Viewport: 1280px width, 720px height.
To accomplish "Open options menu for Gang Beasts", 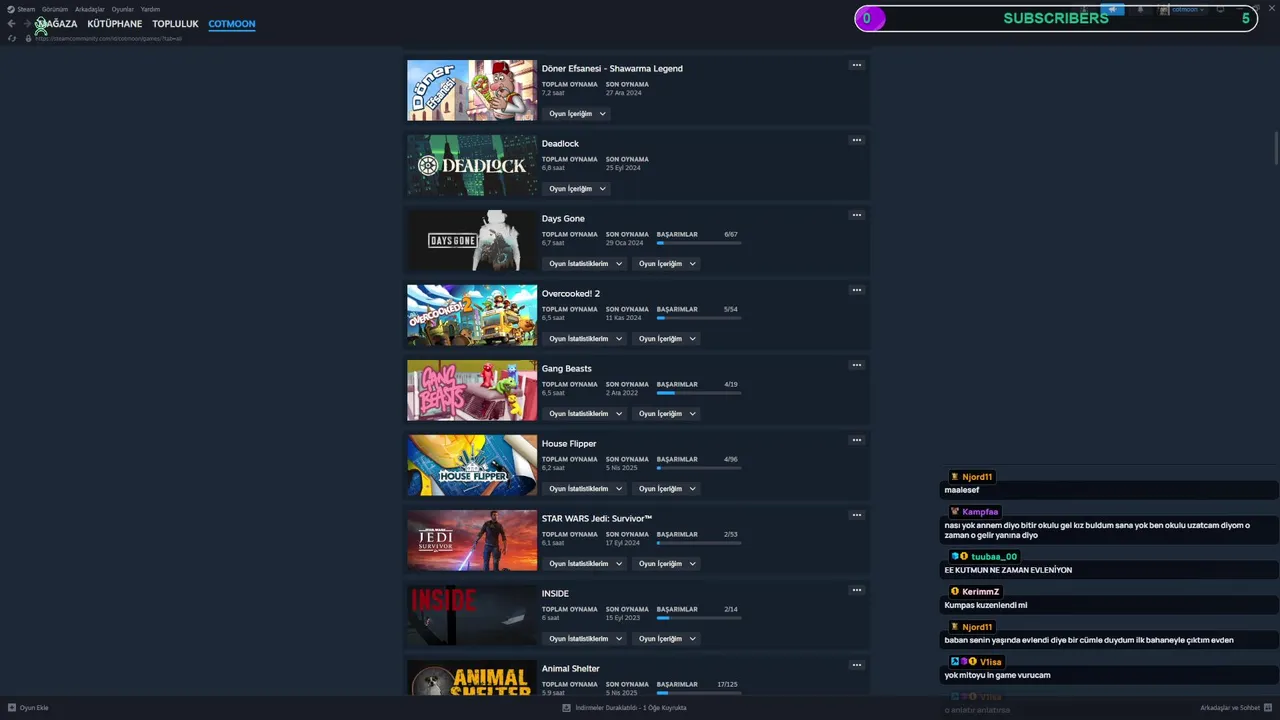I will pos(856,365).
